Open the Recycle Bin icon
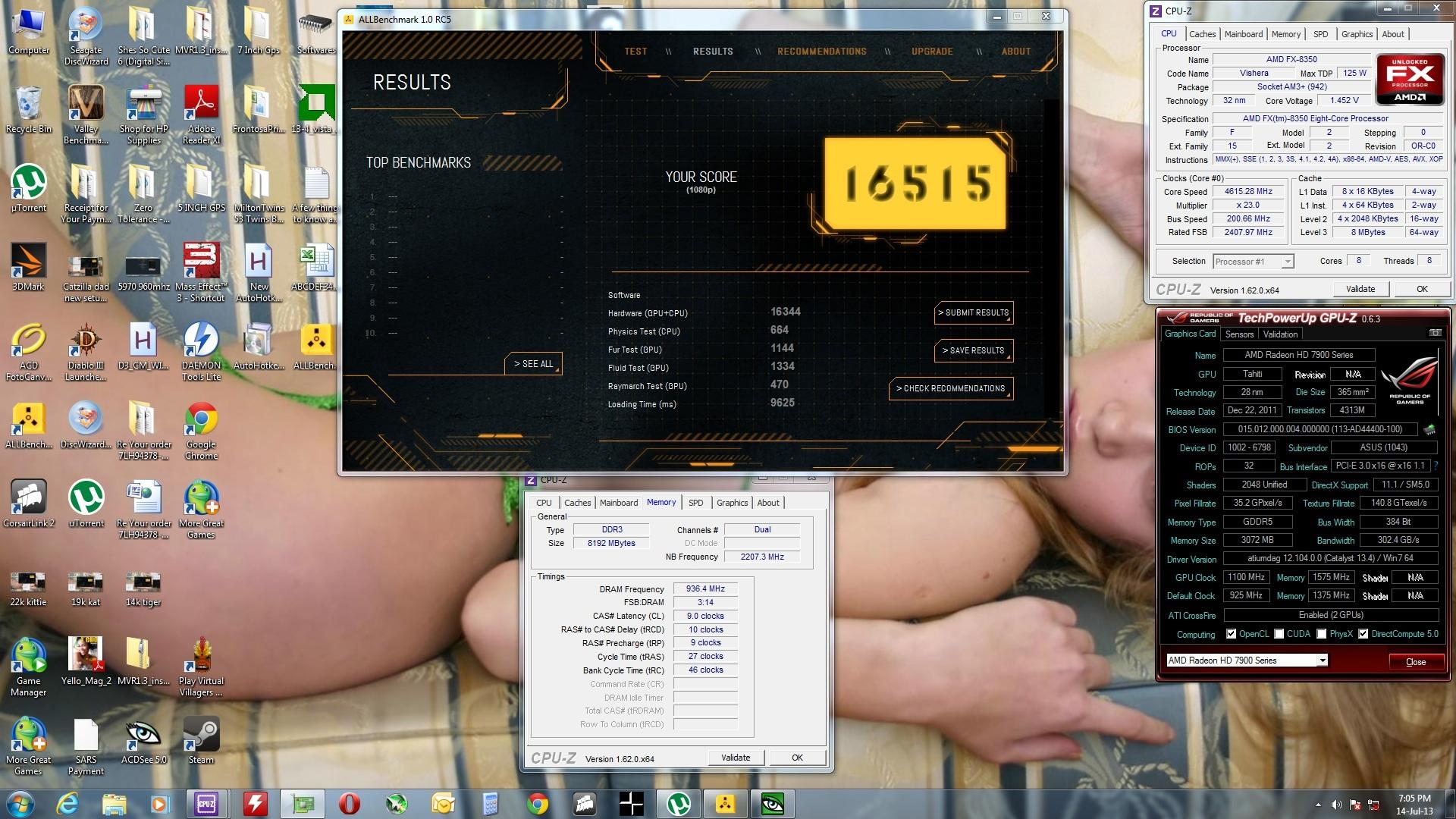Screen dimensions: 1456x819 pos(29,110)
